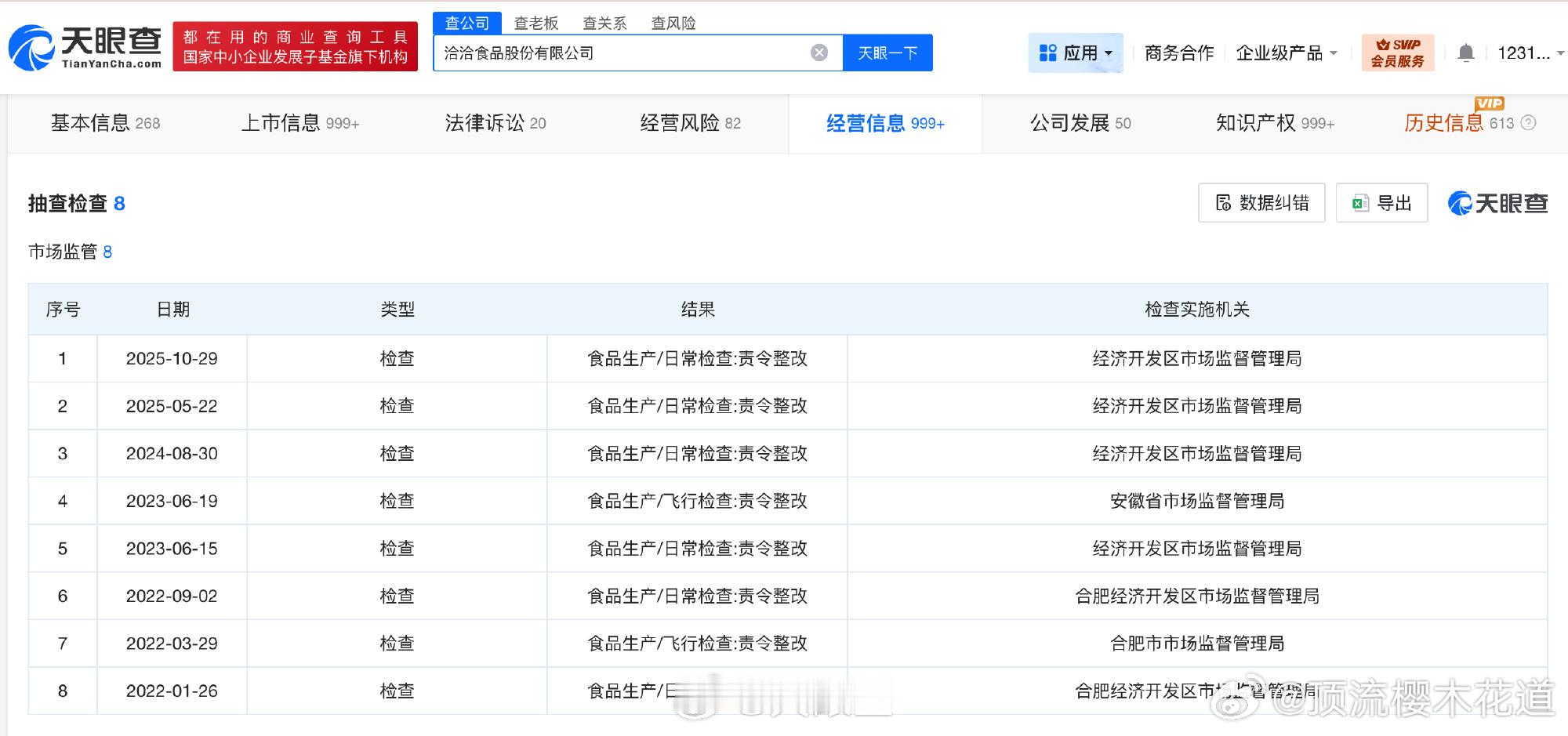Select the 查公司 search mode
The width and height of the screenshot is (1568, 736).
click(469, 23)
